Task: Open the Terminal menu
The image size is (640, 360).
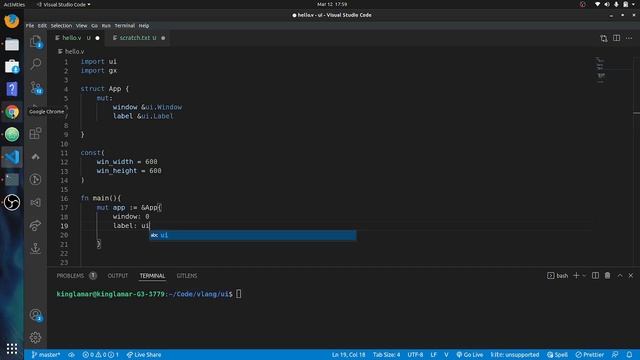Action: pyautogui.click(x=124, y=26)
